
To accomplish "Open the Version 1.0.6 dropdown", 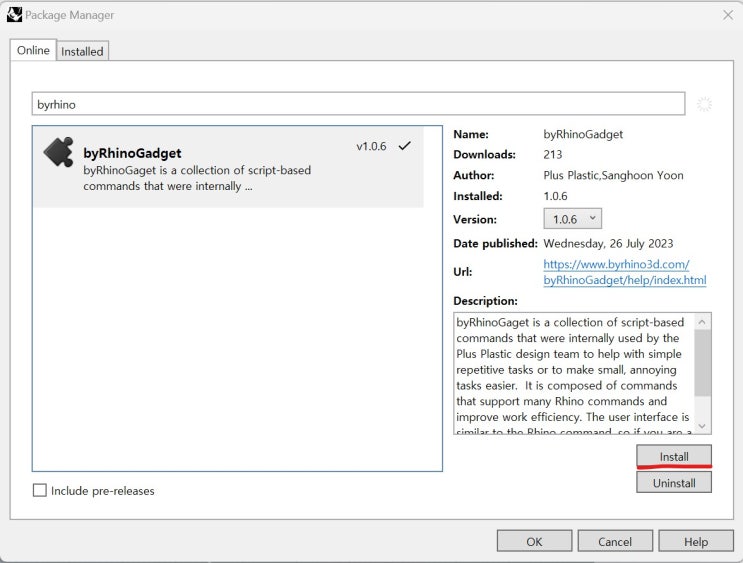I will 572,219.
